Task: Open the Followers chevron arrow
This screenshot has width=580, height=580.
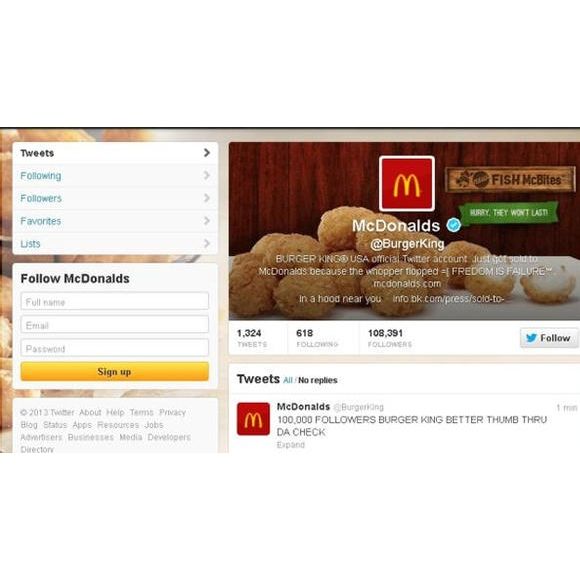Action: coord(207,198)
